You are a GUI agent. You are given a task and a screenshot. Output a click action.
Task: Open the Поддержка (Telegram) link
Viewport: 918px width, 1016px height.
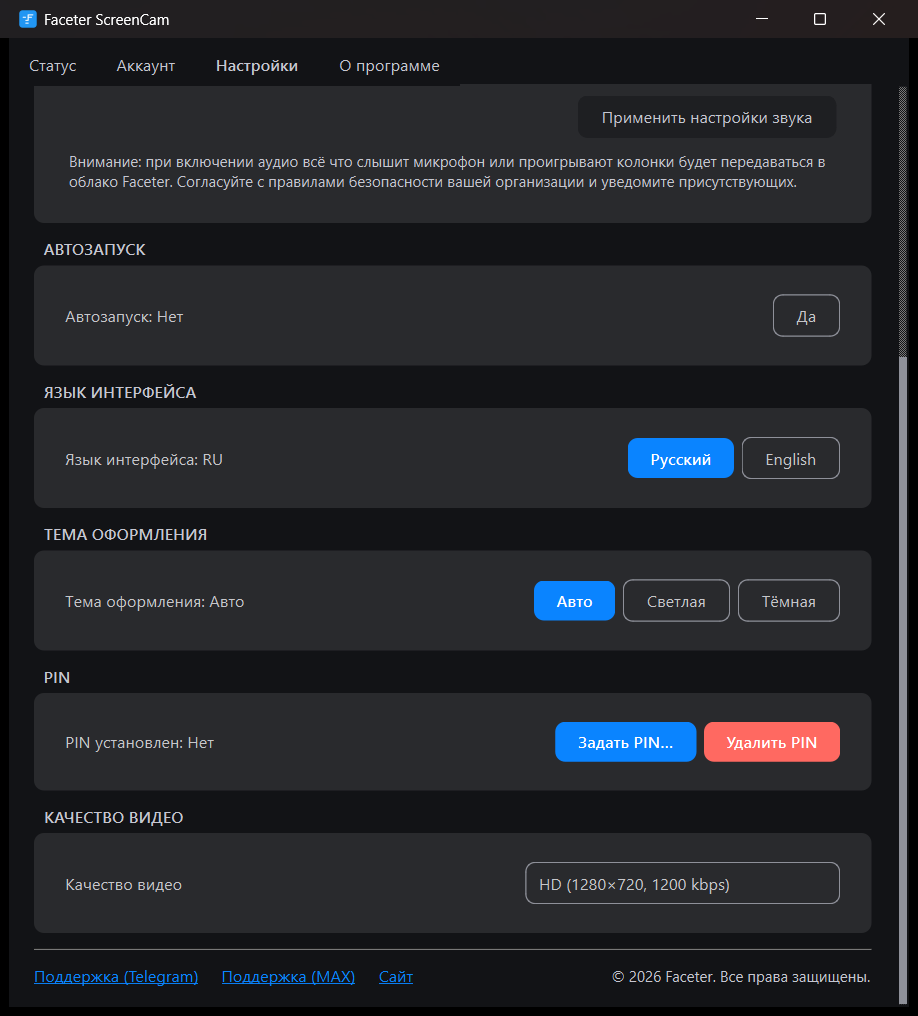click(x=116, y=976)
